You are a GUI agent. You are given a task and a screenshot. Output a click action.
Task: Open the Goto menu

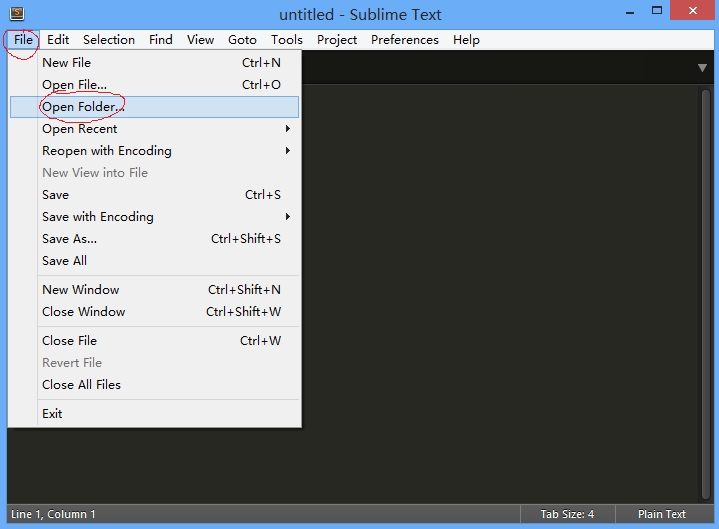pyautogui.click(x=242, y=40)
